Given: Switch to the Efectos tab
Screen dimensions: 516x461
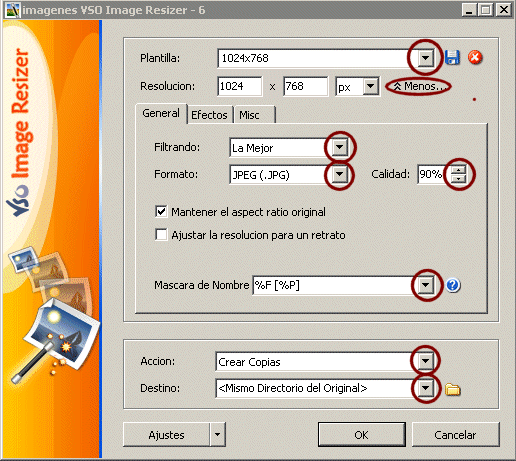Looking at the screenshot, I should [209, 115].
